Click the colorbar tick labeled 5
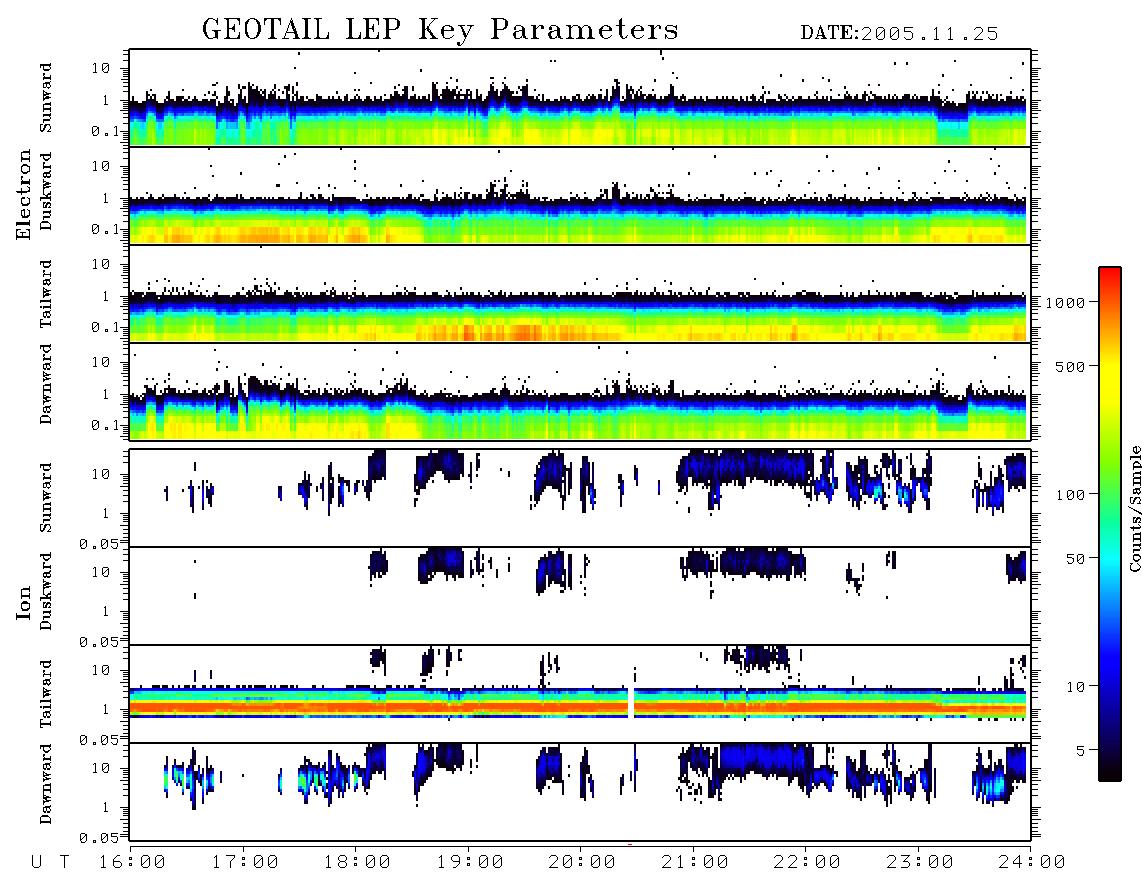 (1081, 750)
